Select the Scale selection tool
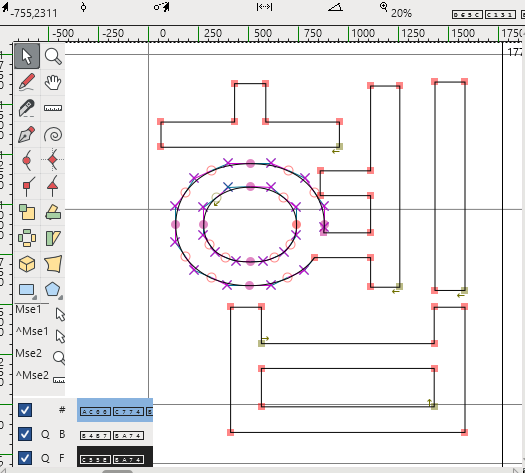The image size is (525, 473). point(27,212)
